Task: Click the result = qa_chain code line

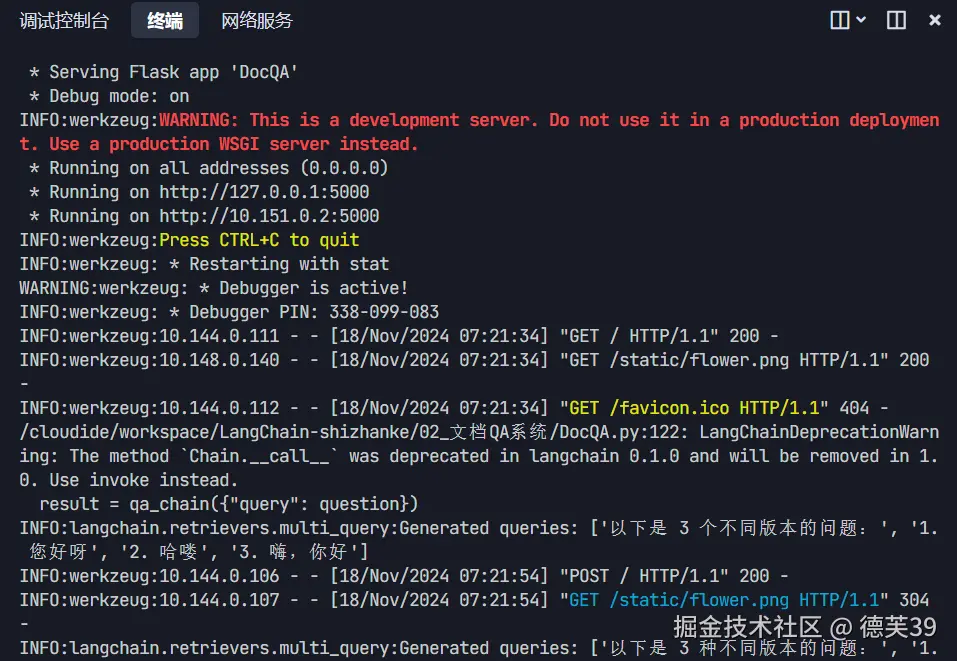Action: pyautogui.click(x=229, y=504)
